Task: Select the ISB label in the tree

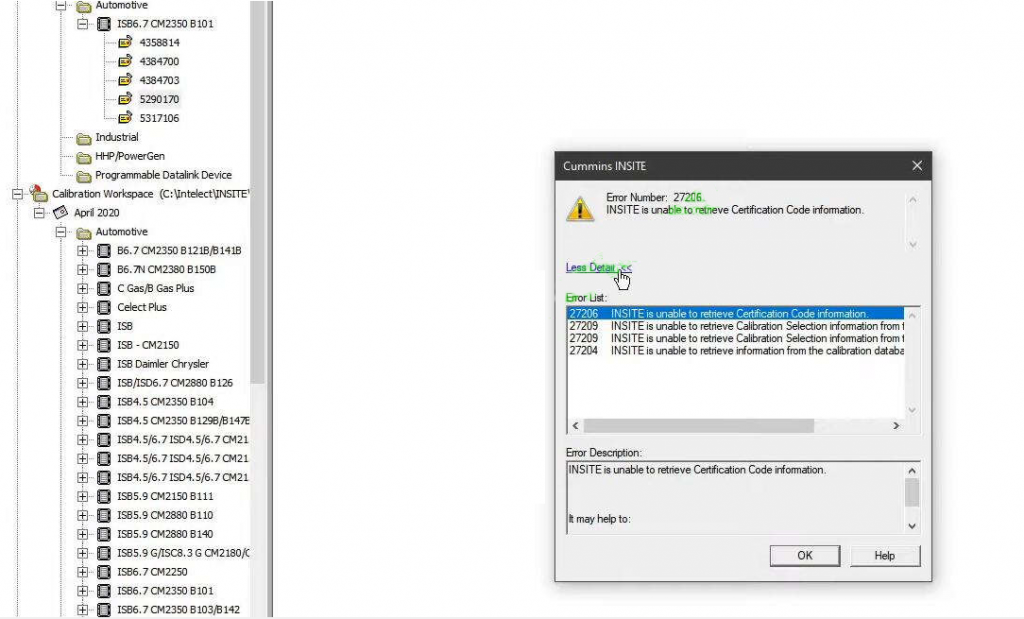Action: [x=125, y=326]
